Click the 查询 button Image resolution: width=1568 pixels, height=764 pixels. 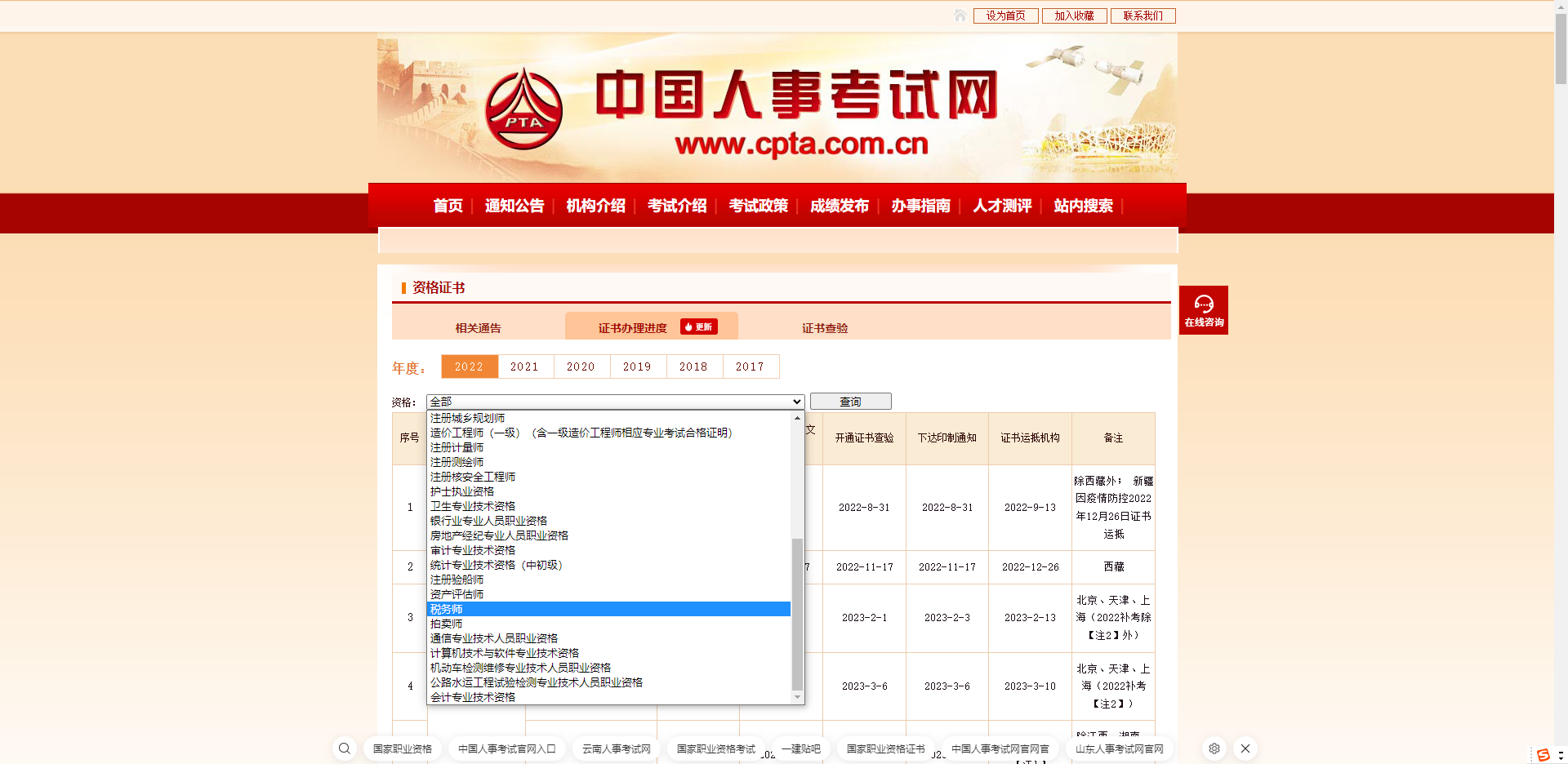[851, 402]
